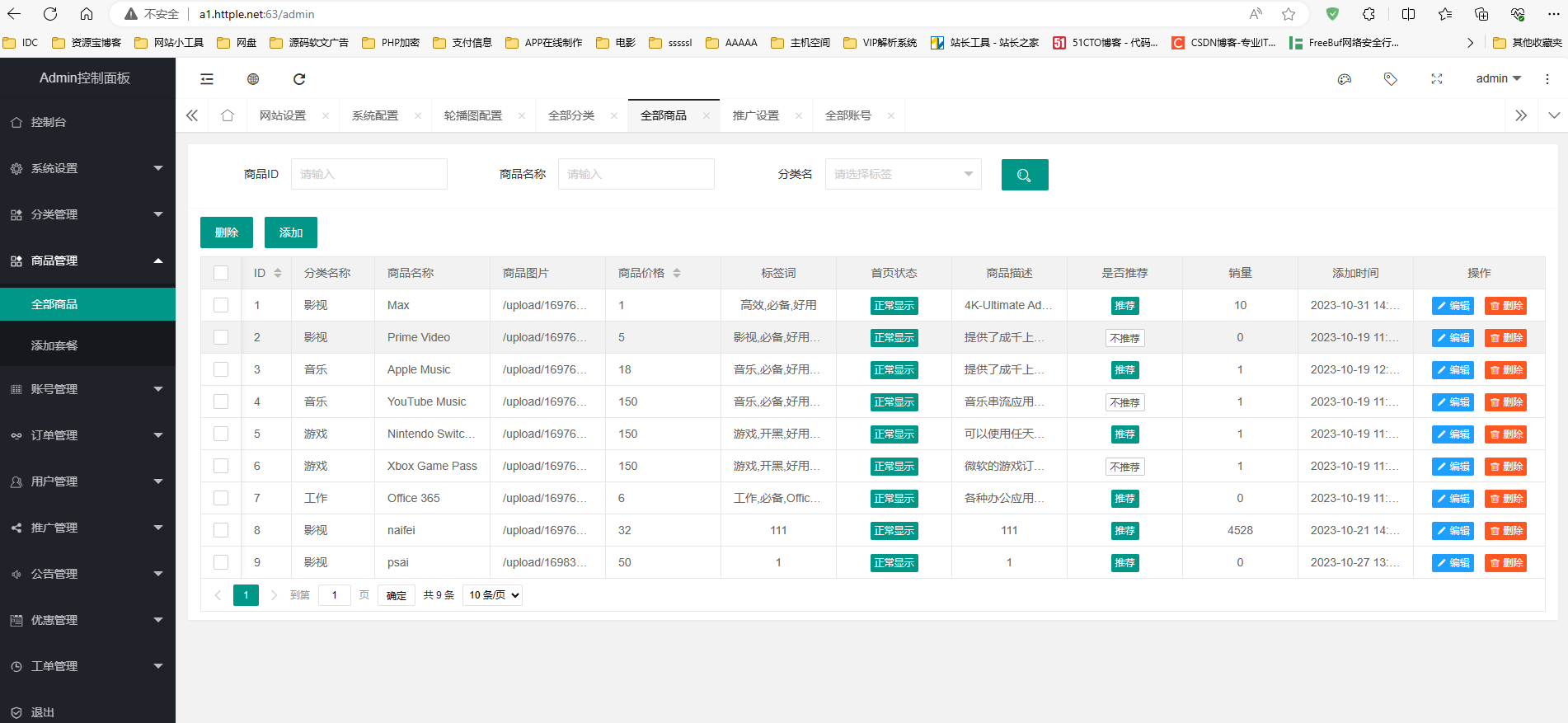Open the 10 条/页 page size dropdown
The width and height of the screenshot is (1568, 723).
point(492,595)
